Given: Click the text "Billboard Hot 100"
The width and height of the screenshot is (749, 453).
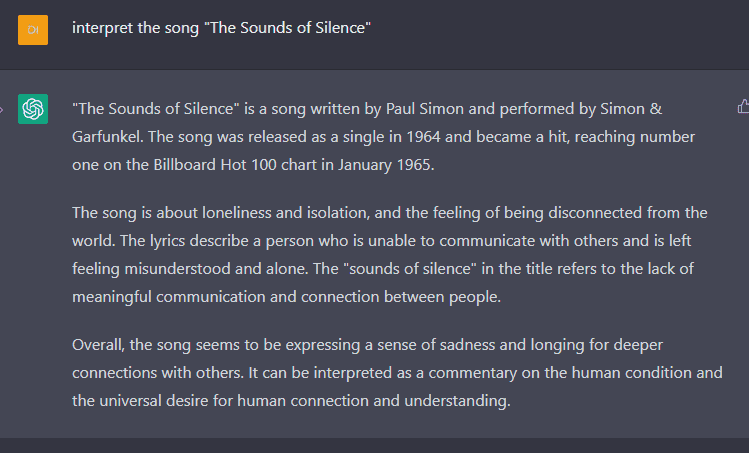Looking at the screenshot, I should pos(206,164).
